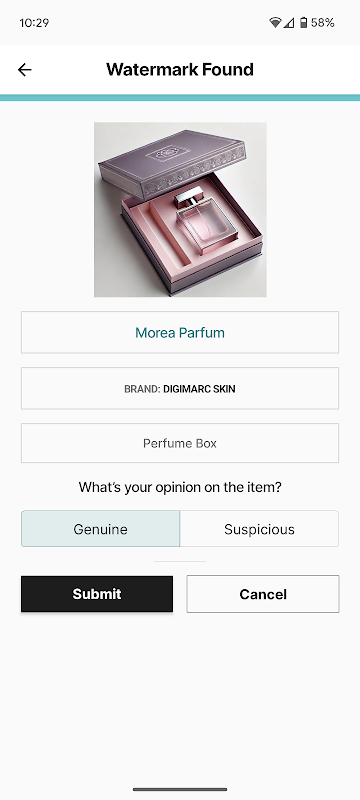
Task: Mark the item as Genuine
Action: click(x=100, y=529)
